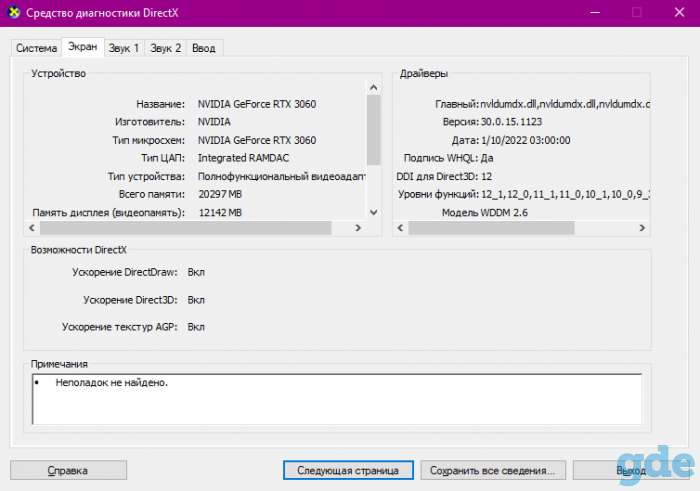Click right arrow of Устройство horizontal scrollbar
This screenshot has height=491, width=700.
coord(358,228)
